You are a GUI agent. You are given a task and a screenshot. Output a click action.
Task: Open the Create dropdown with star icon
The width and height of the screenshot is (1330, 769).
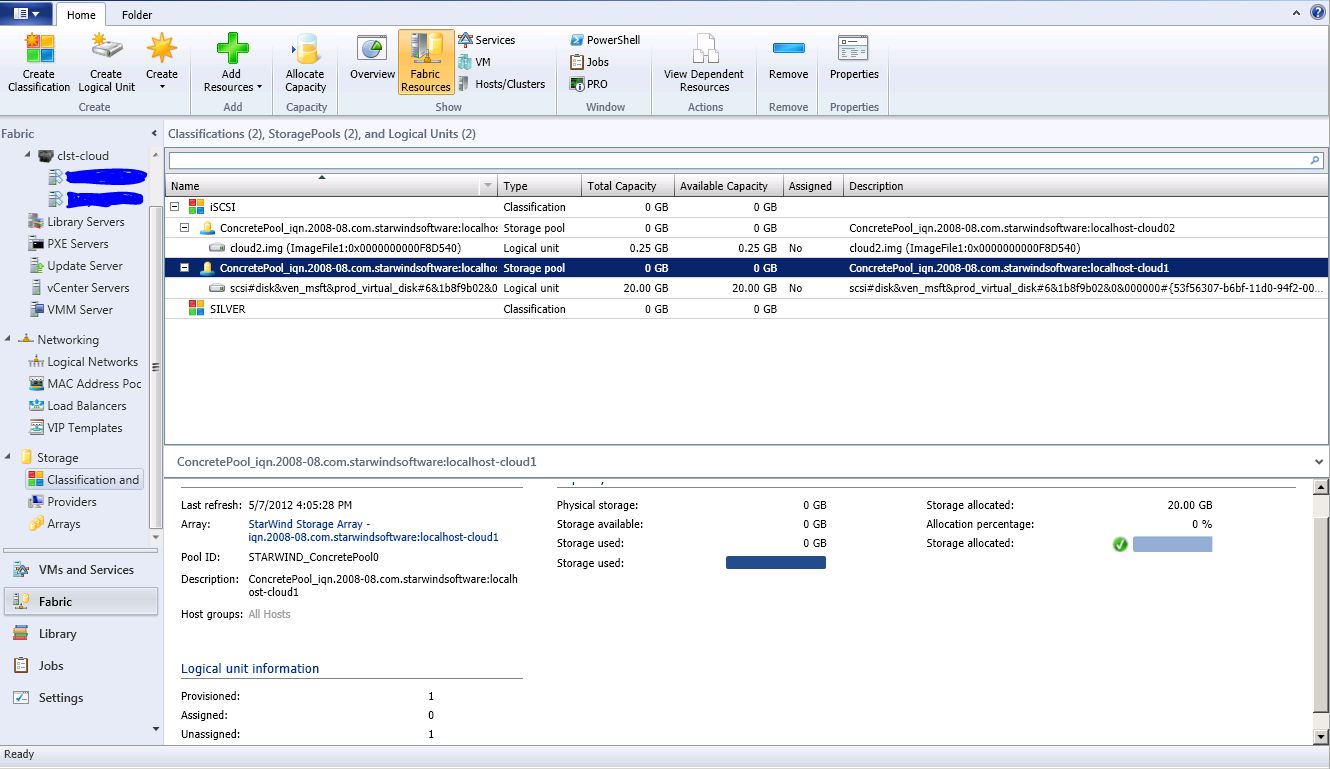point(161,63)
